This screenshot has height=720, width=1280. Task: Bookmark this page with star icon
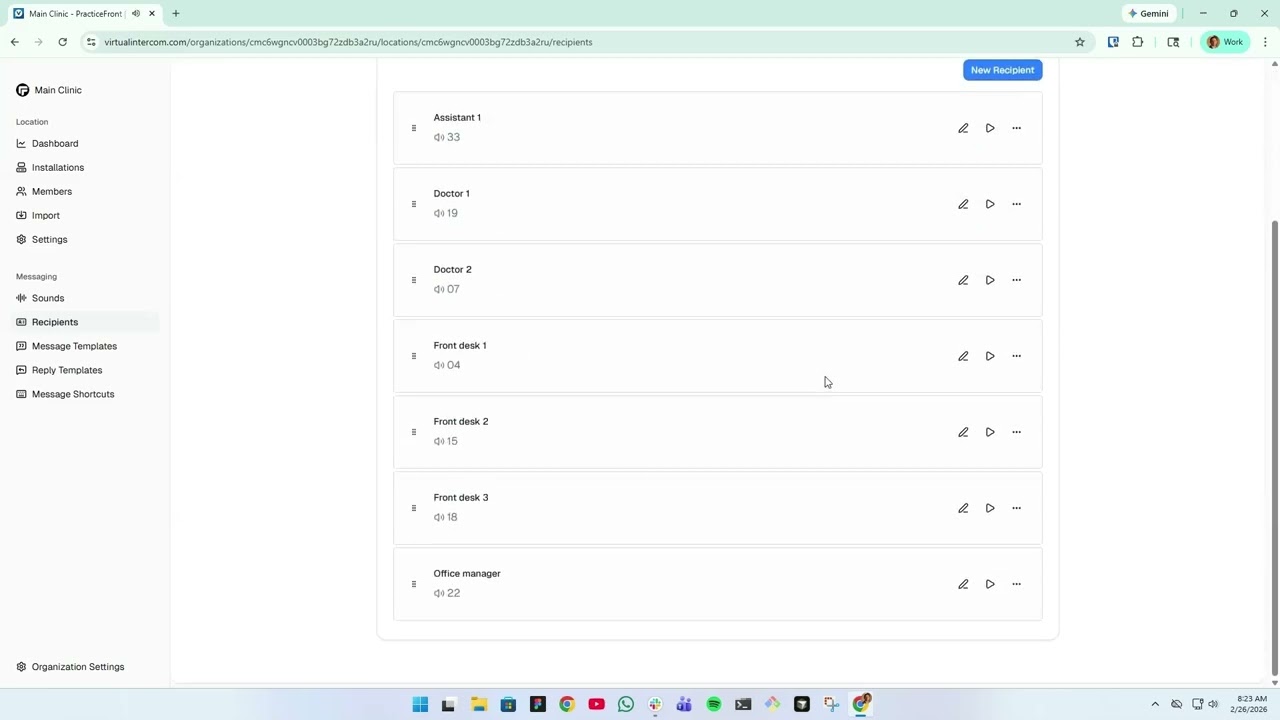click(x=1080, y=42)
